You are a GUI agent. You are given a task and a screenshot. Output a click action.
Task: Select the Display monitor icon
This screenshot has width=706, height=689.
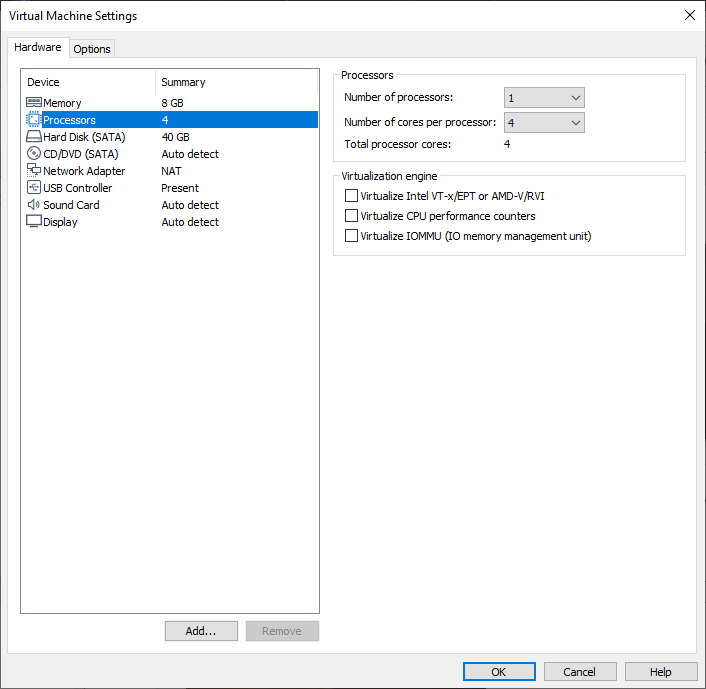click(x=33, y=222)
